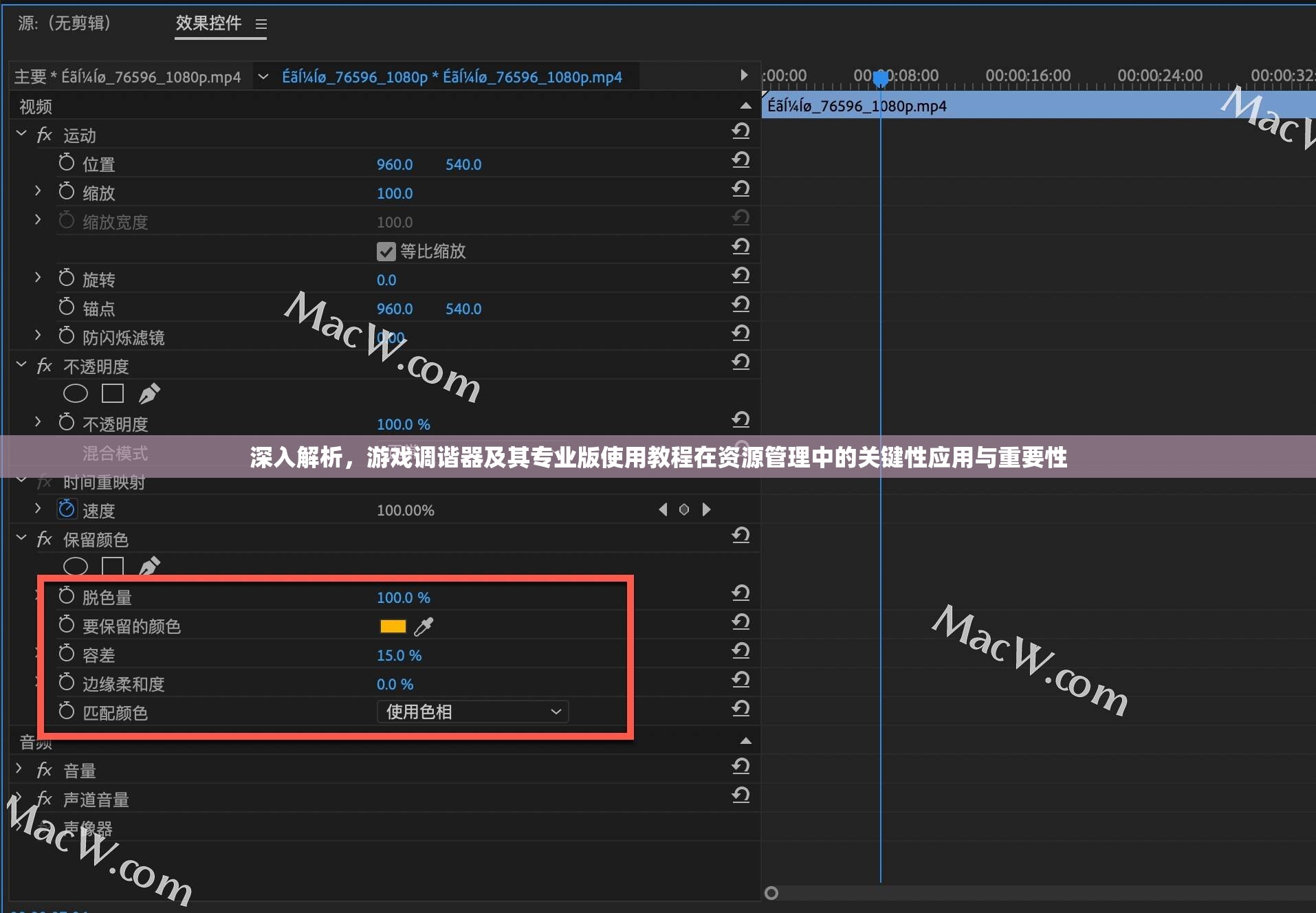Viewport: 1316px width, 913px height.
Task: Create rectangle mask under 不透明度
Action: pos(113,394)
